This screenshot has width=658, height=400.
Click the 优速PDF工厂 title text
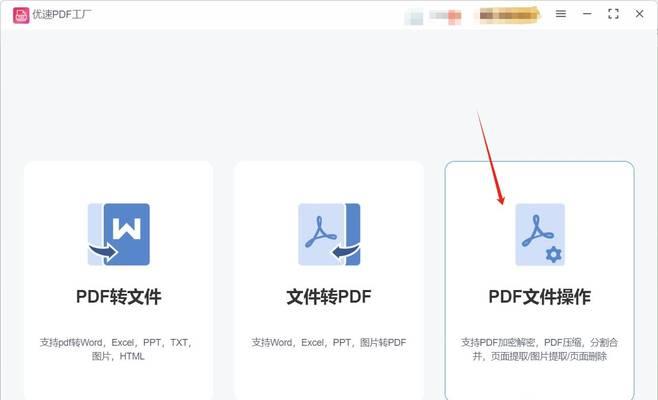click(62, 15)
